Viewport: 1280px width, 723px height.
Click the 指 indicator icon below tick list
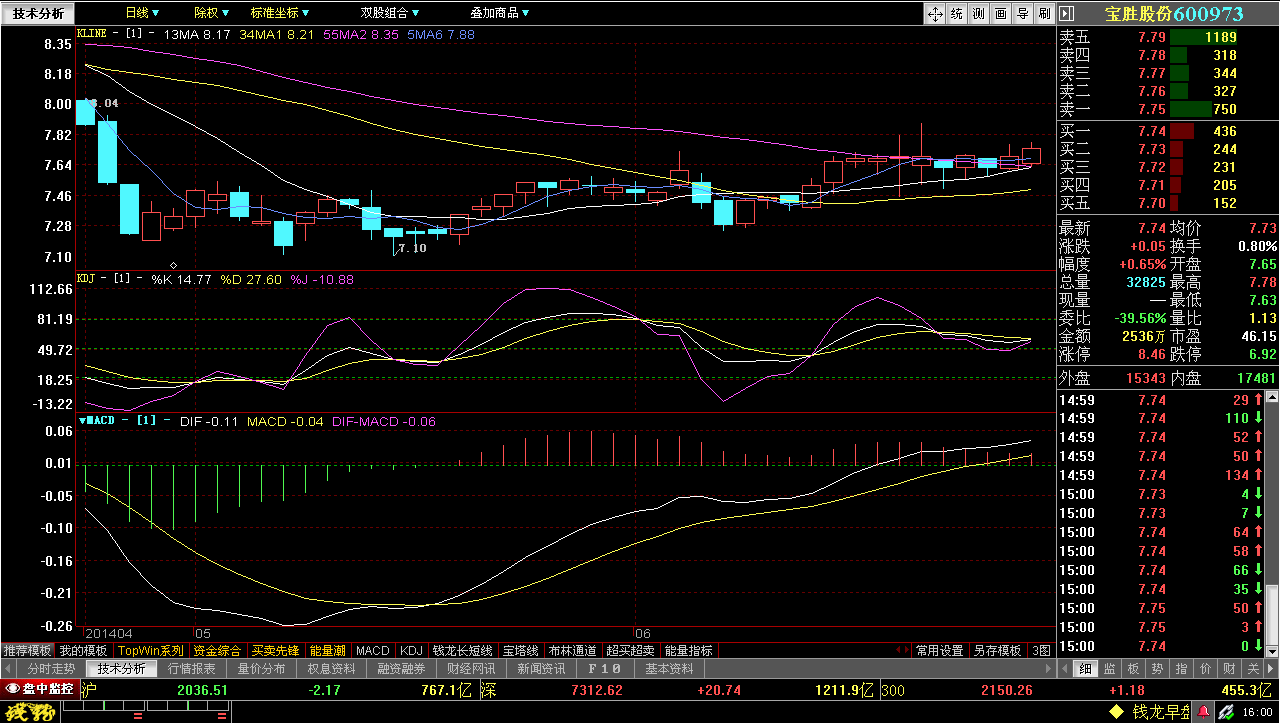point(1181,668)
